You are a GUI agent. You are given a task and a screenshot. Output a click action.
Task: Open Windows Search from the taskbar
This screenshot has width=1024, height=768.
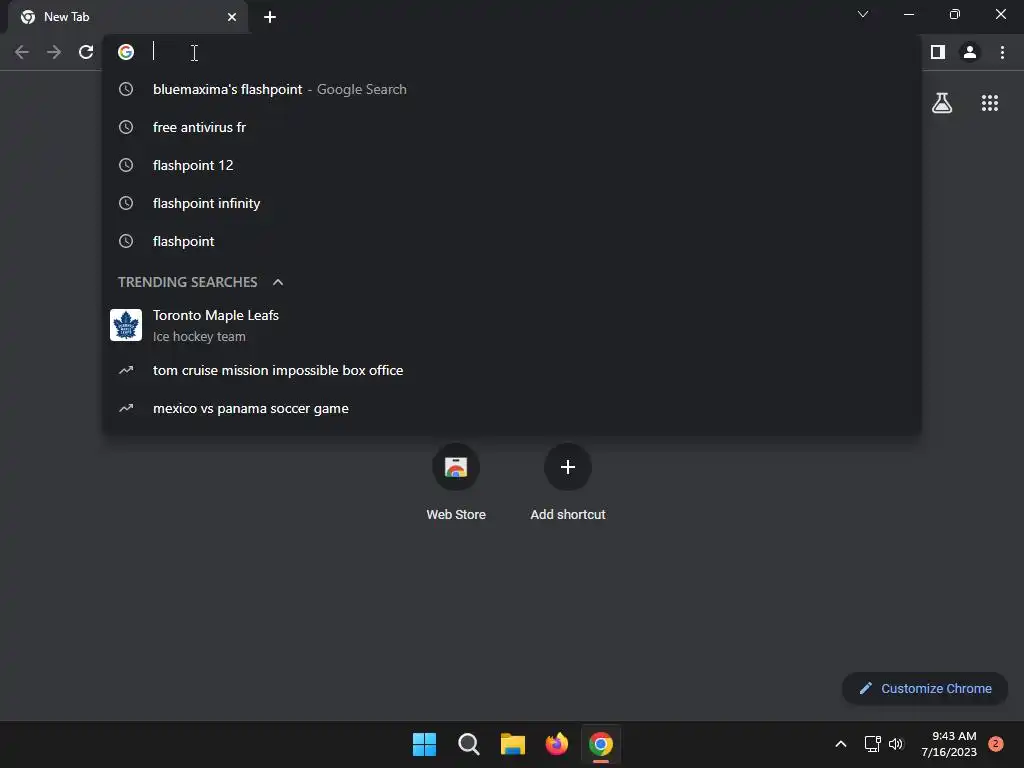[468, 744]
